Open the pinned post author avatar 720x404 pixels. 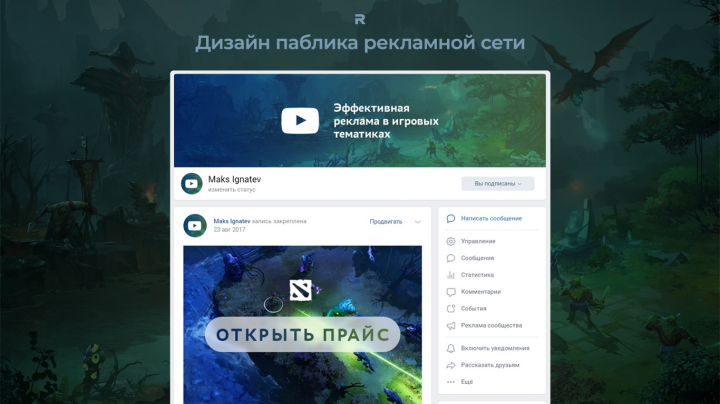195,225
